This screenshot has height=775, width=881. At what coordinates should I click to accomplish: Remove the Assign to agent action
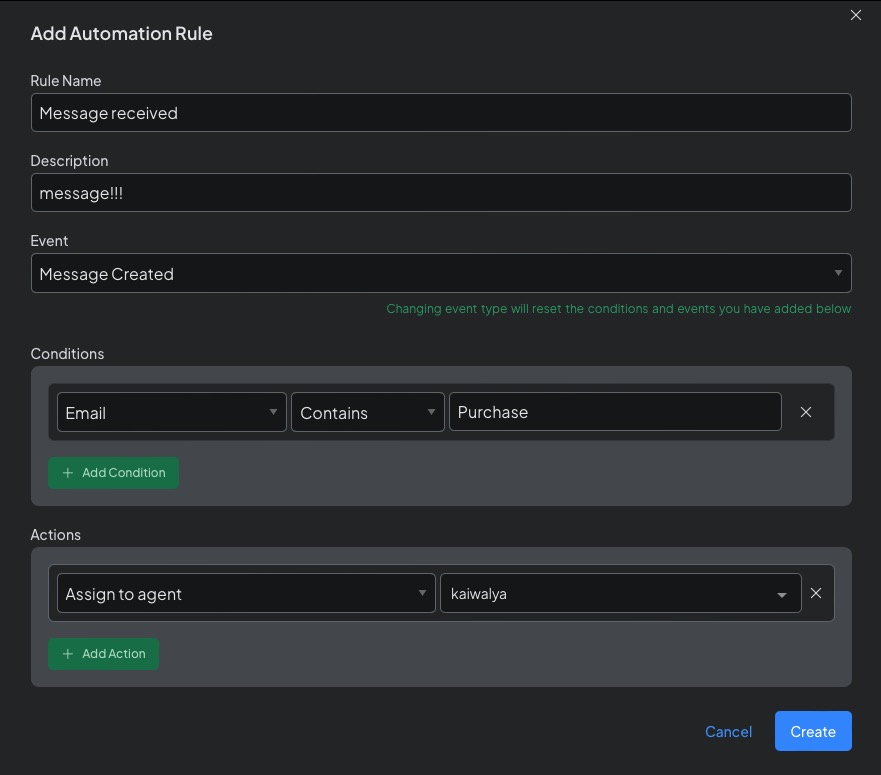pyautogui.click(x=816, y=593)
